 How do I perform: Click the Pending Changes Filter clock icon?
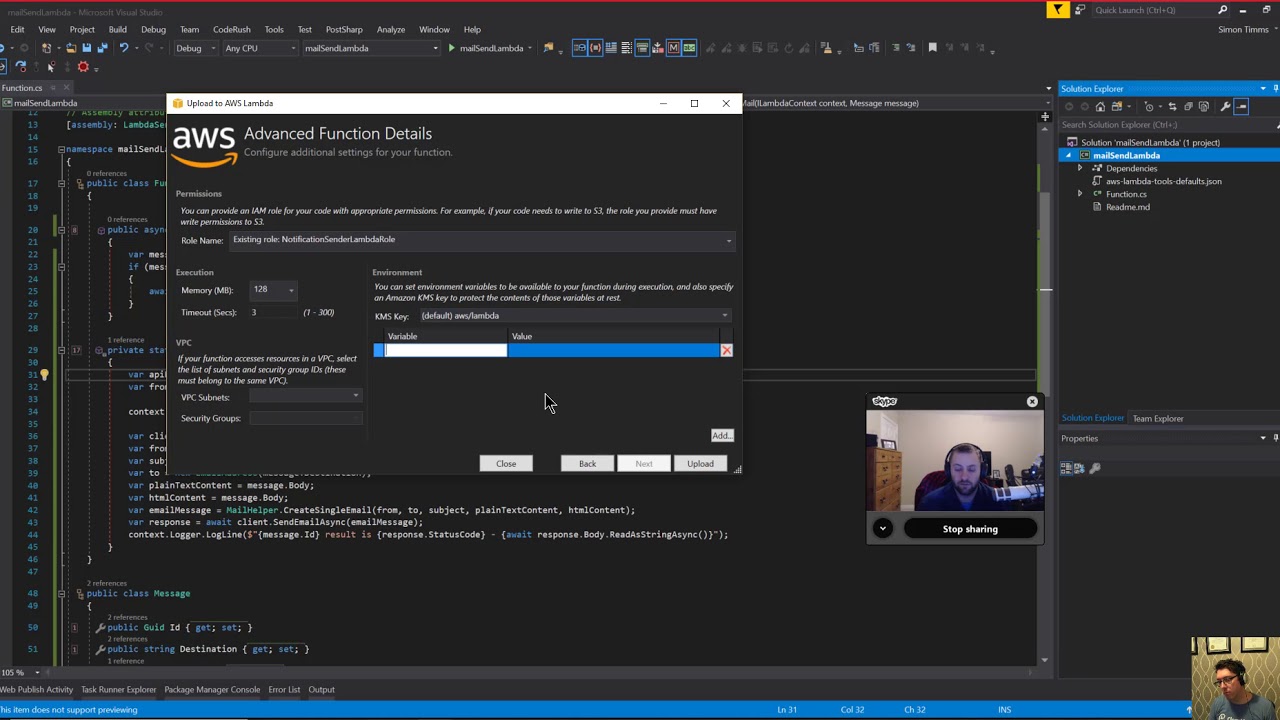[1149, 106]
